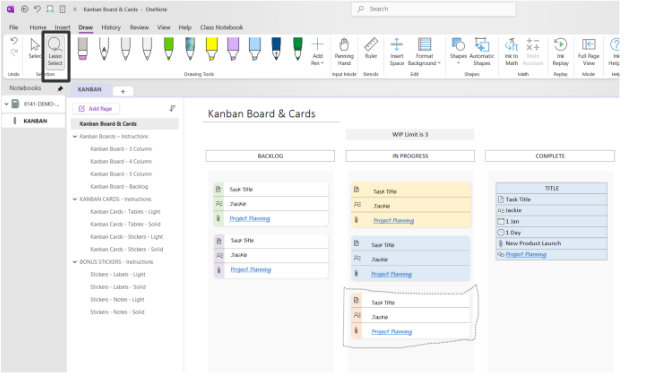Click the Insert Space tool
This screenshot has width=672, height=375.
(x=396, y=52)
